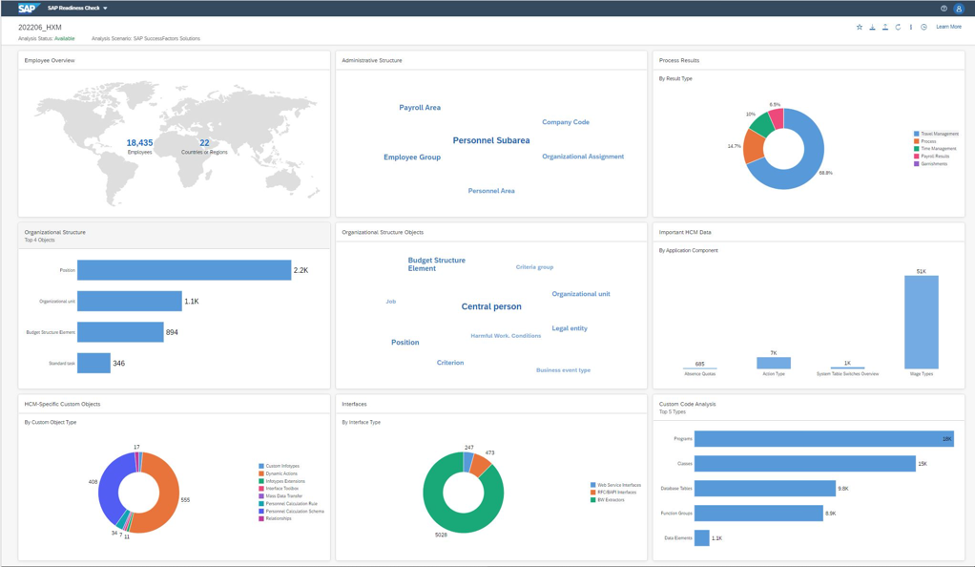Open the clock history icon in toolbar
977x568 pixels.
[x=923, y=27]
